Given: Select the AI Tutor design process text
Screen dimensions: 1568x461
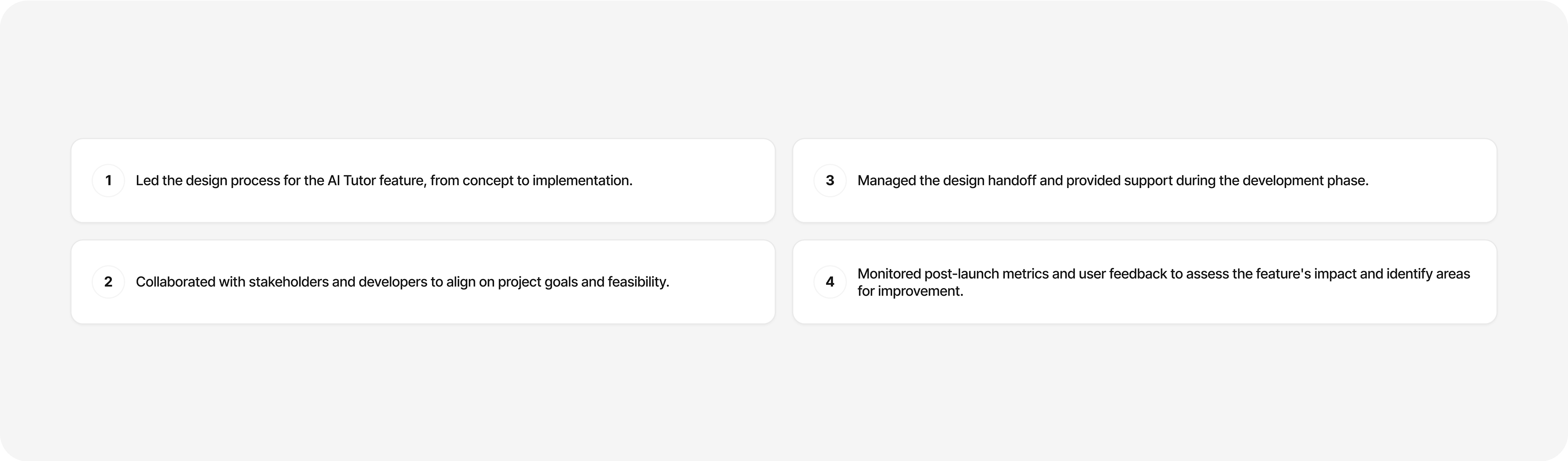Looking at the screenshot, I should click(x=384, y=181).
